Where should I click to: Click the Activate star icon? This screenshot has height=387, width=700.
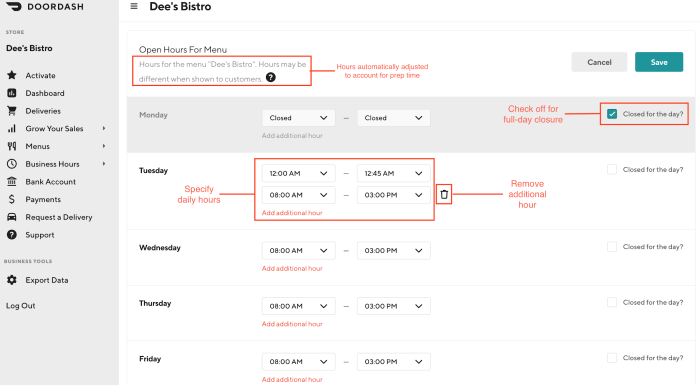click(x=12, y=75)
